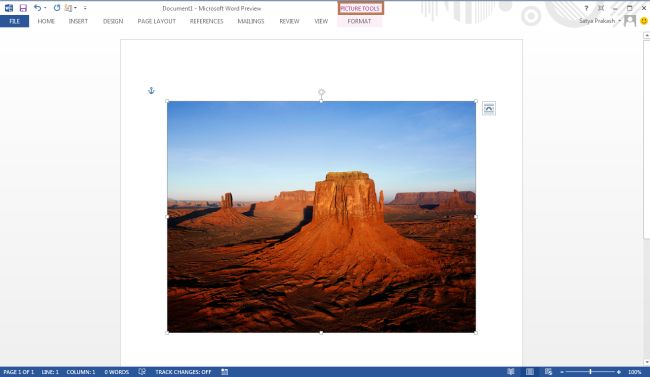
Task: Toggle TRACK CHANGES: OFF in status bar
Action: [183, 372]
